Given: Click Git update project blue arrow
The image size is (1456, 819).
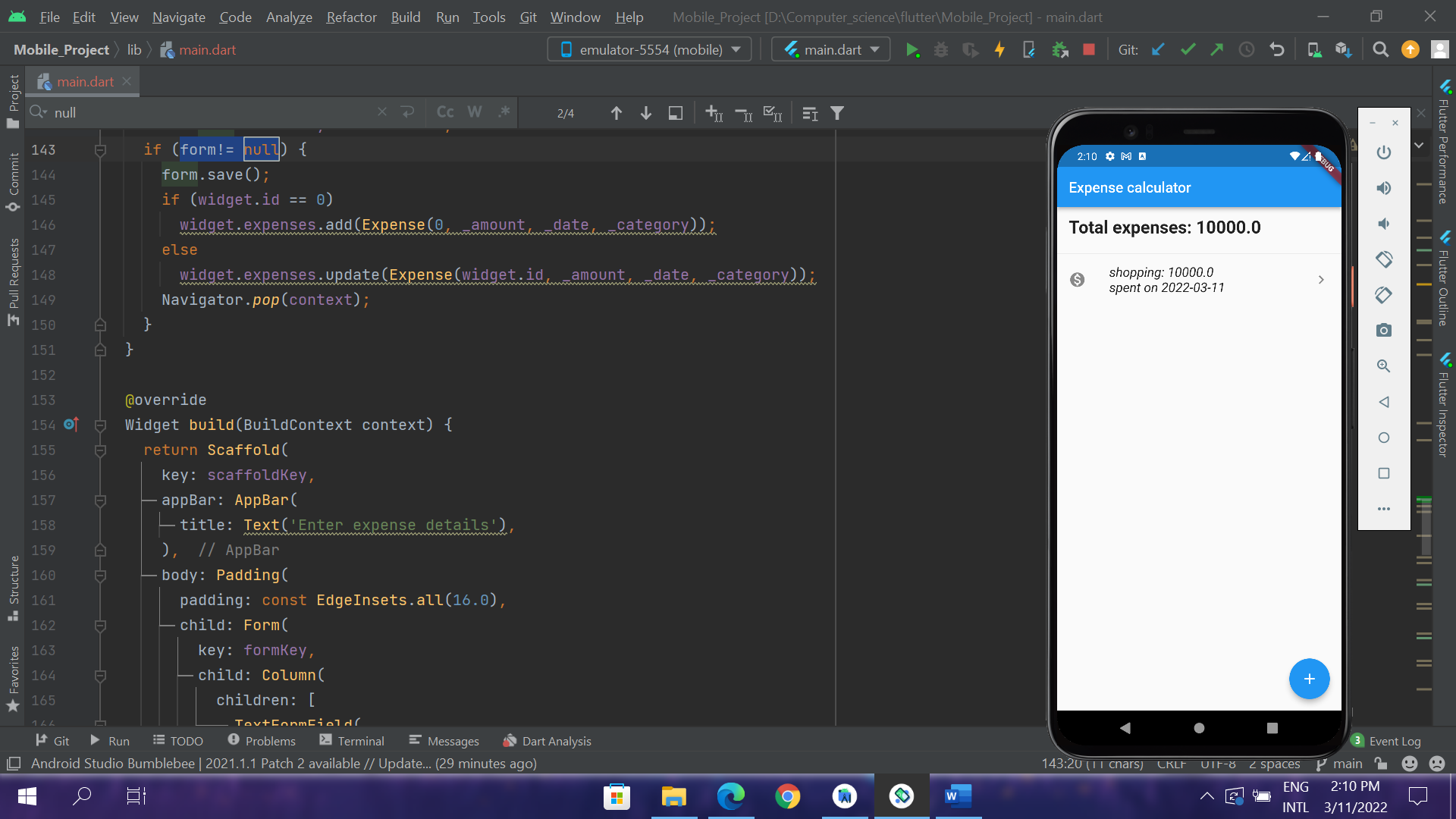Looking at the screenshot, I should (1158, 50).
